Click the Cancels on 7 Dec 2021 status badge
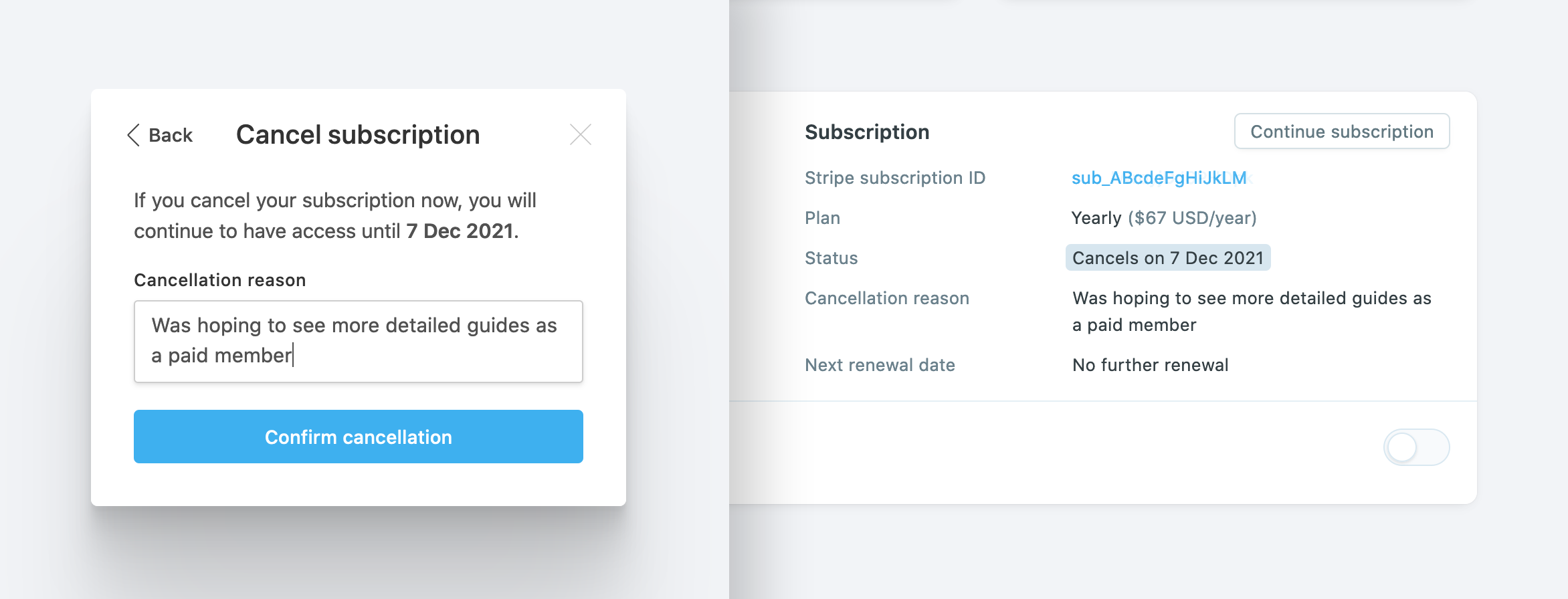Viewport: 1568px width, 599px height. point(1168,258)
